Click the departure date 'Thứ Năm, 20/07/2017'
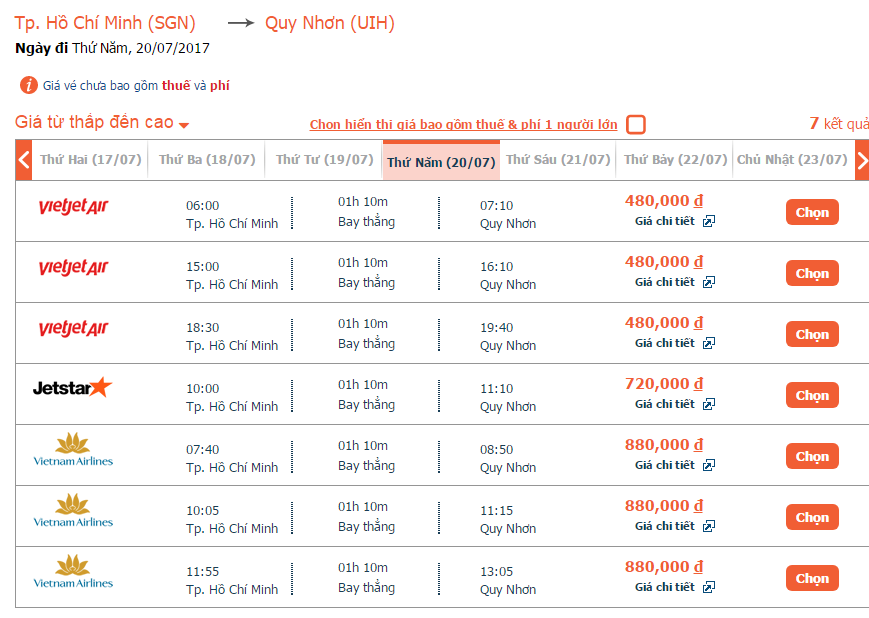The height and width of the screenshot is (618, 869). click(141, 48)
